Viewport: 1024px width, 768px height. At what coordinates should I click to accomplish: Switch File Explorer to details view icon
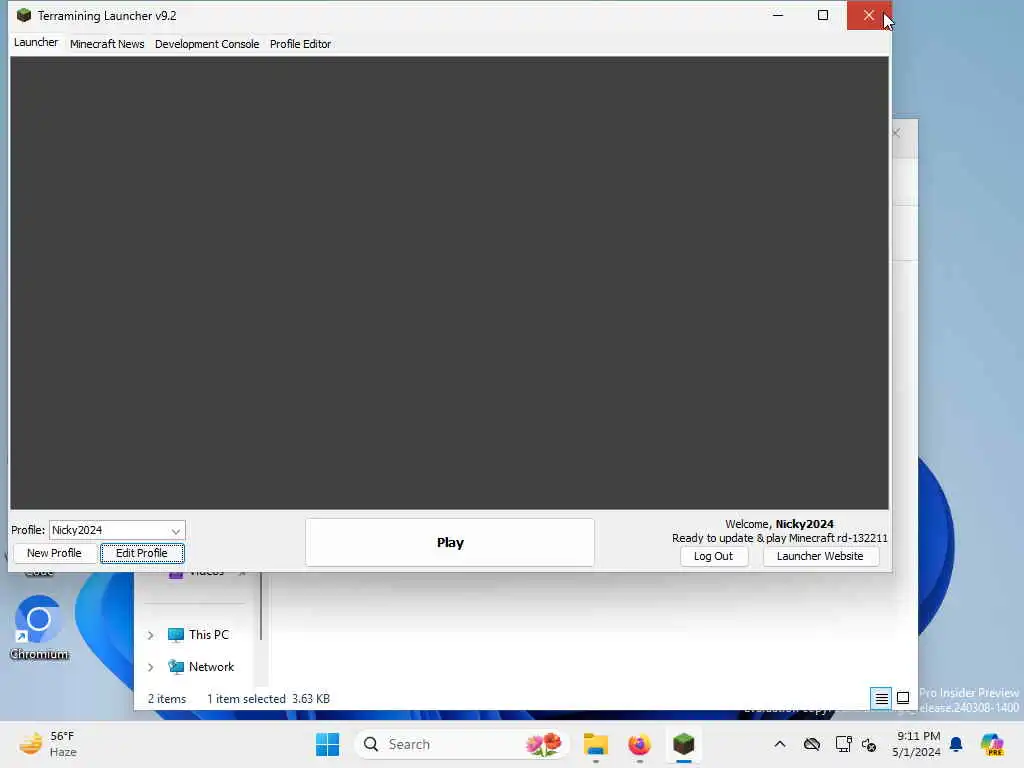click(x=881, y=699)
